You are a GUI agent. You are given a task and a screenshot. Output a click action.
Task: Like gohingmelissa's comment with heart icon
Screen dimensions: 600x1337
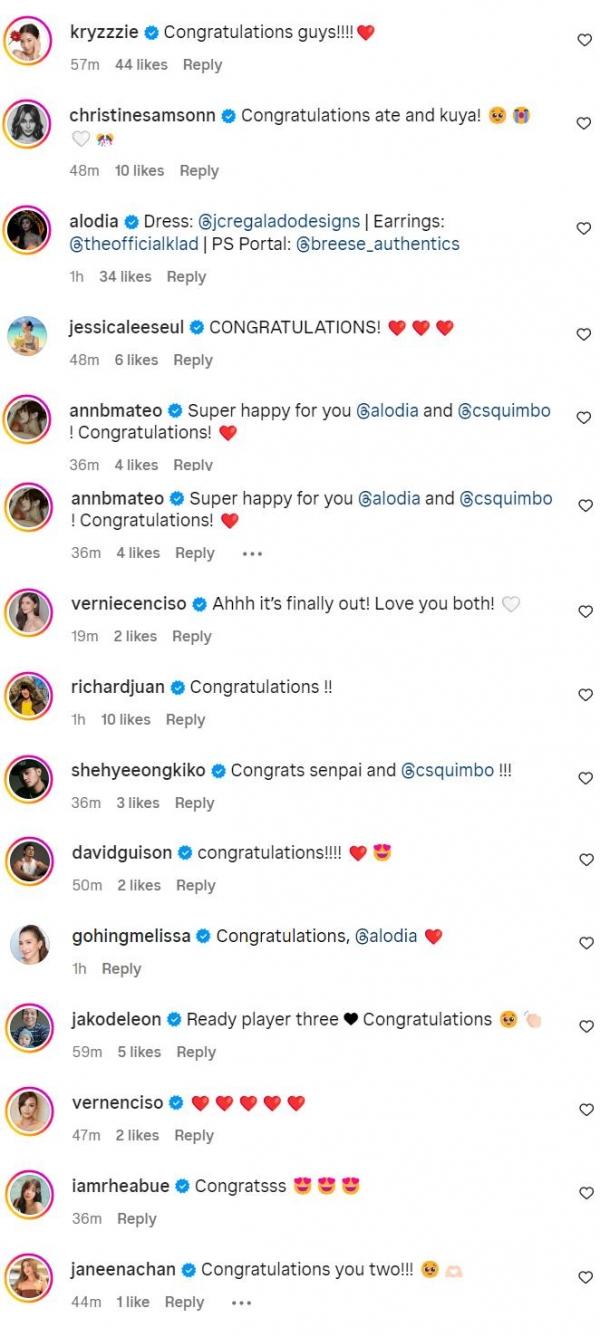point(585,943)
